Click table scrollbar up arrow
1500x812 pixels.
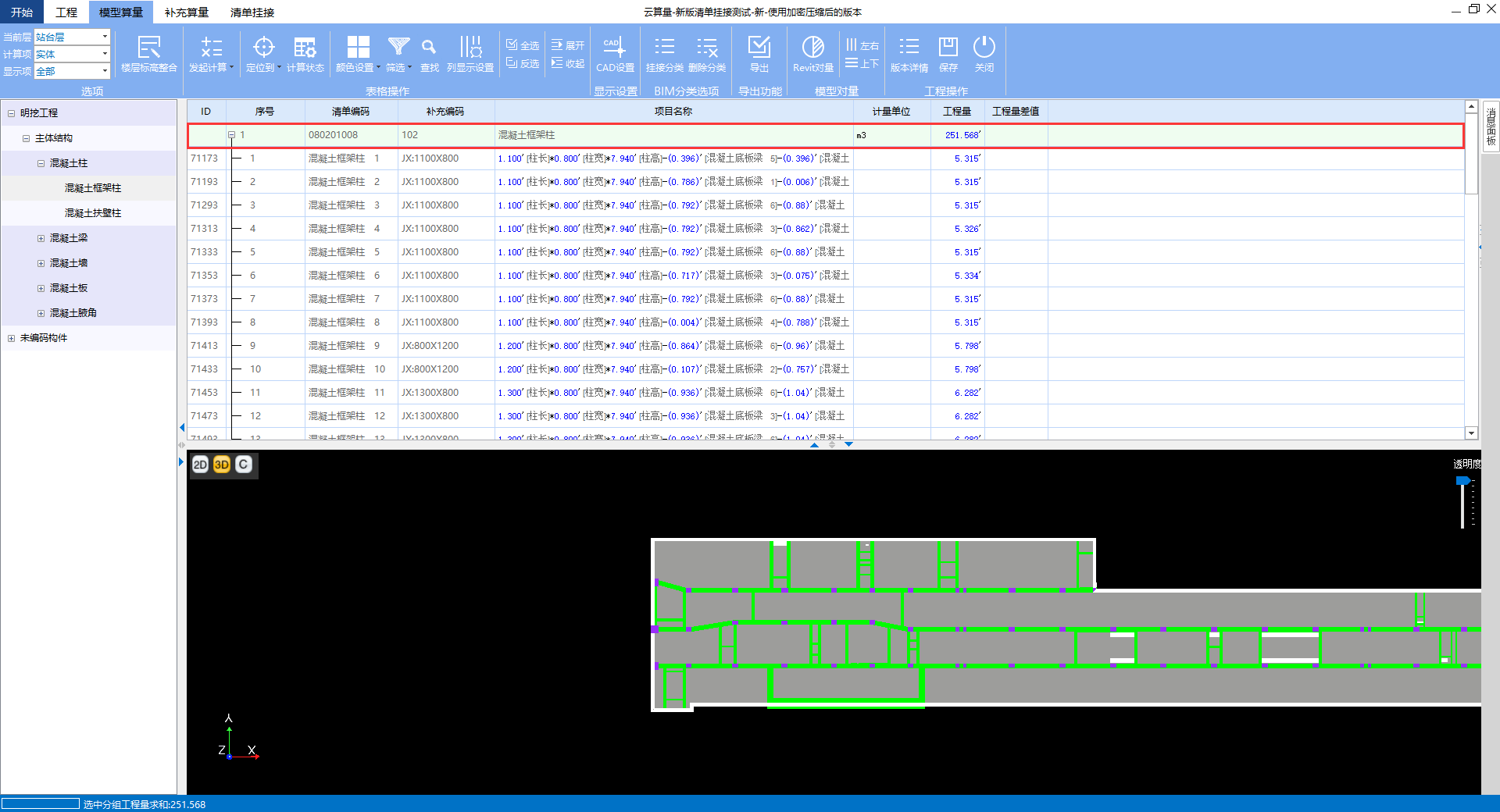pos(1471,106)
